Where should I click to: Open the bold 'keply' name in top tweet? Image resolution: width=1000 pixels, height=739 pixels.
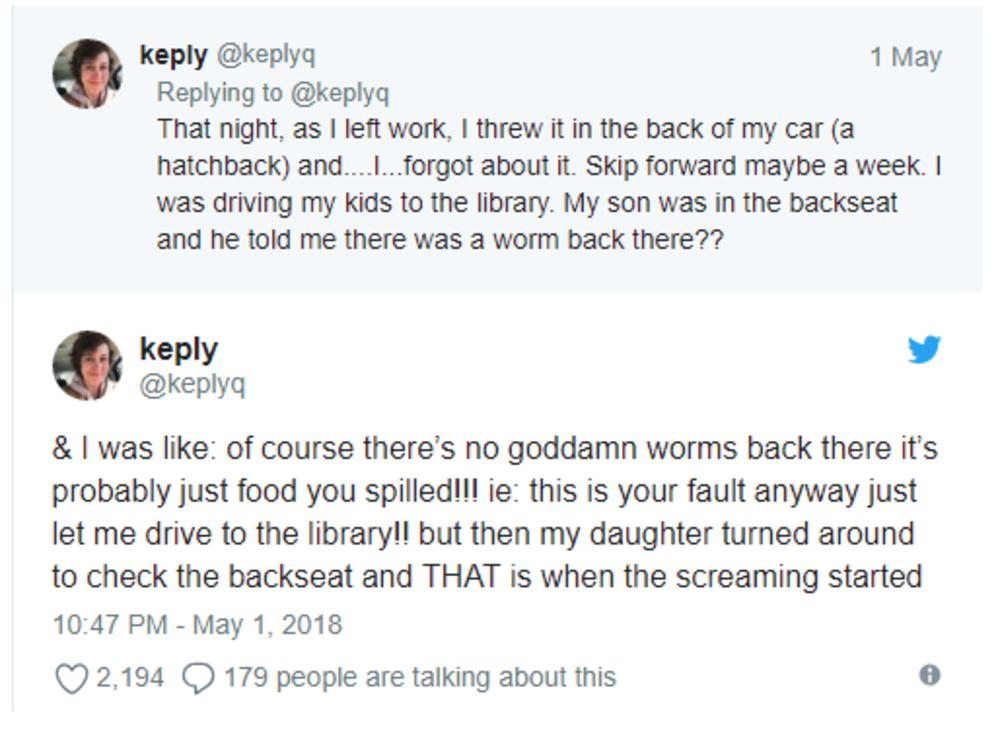click(173, 55)
